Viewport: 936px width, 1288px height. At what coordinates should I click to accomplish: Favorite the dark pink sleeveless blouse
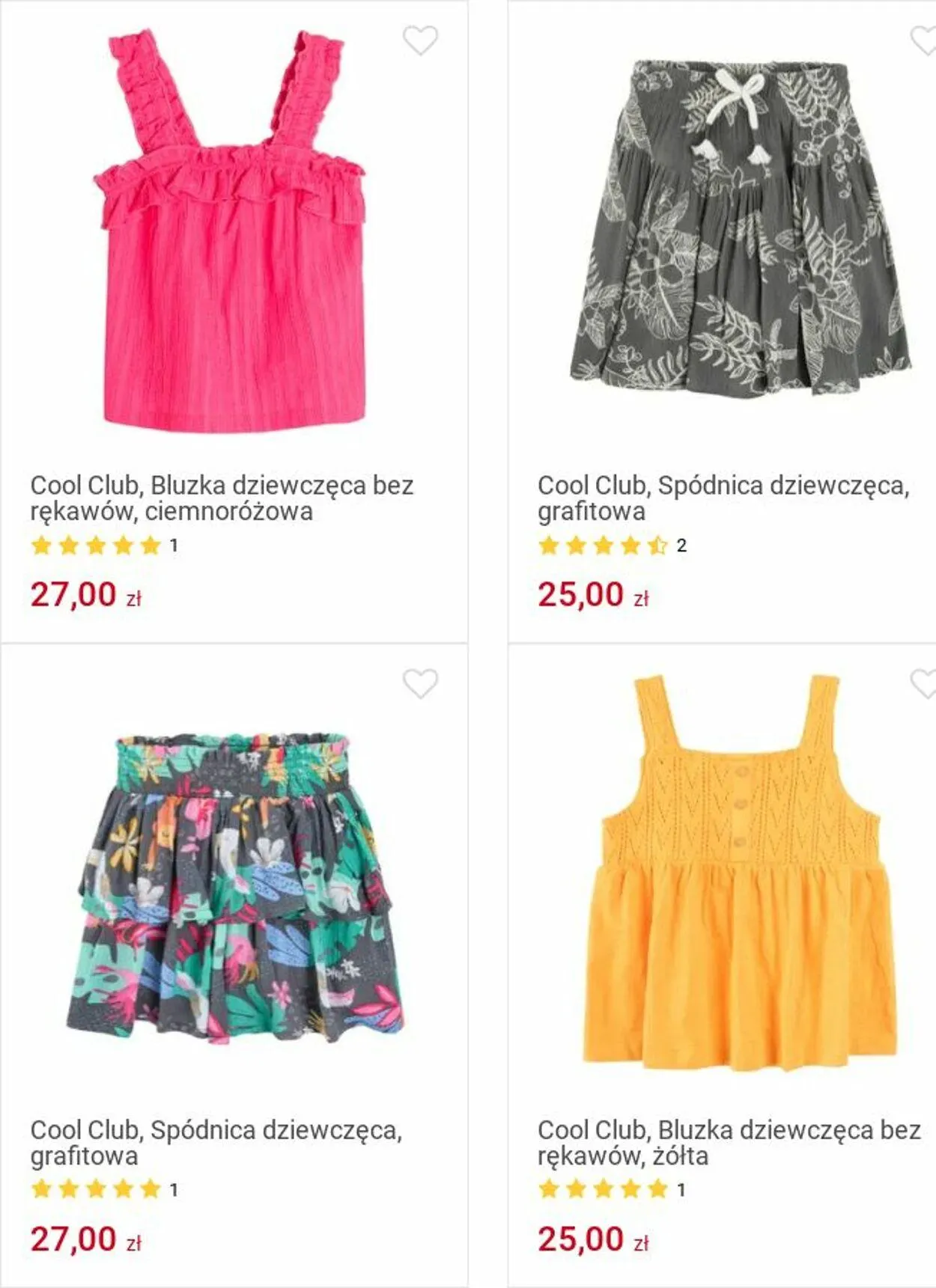pos(420,40)
